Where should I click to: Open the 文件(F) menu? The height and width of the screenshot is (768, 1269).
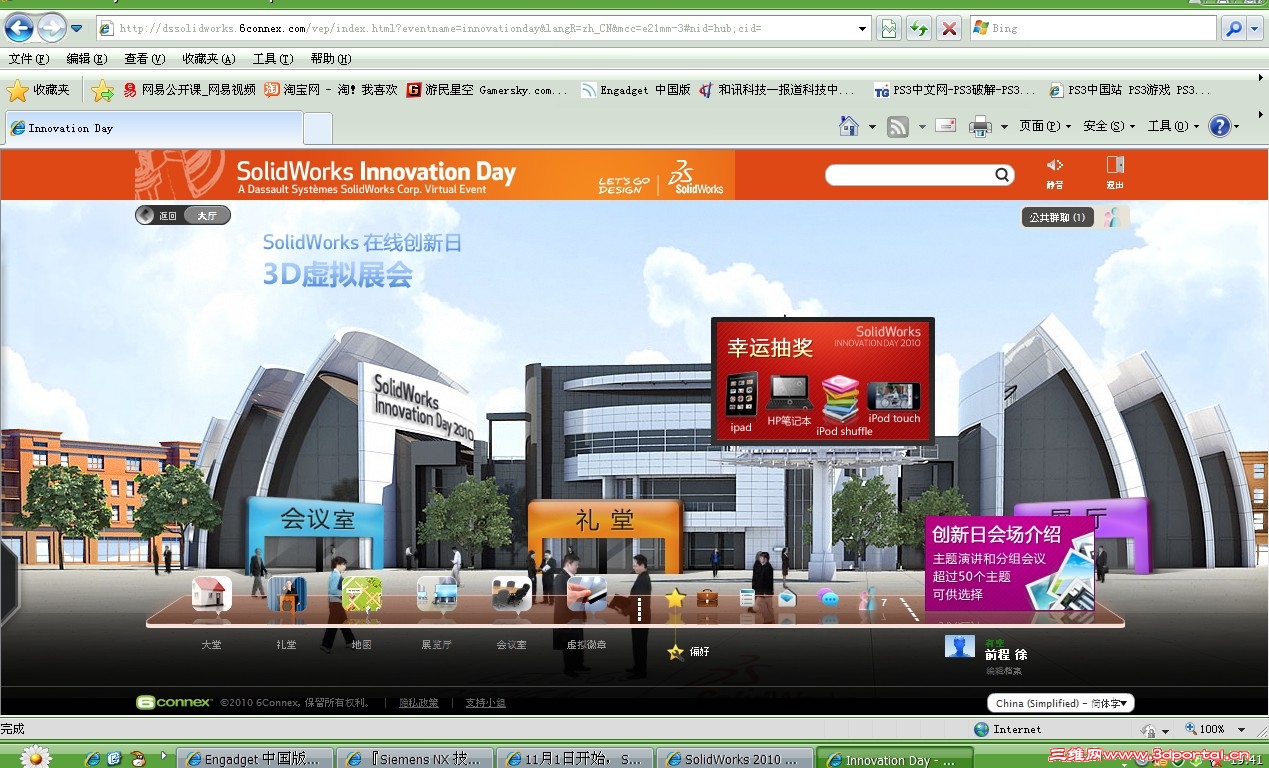pos(29,59)
